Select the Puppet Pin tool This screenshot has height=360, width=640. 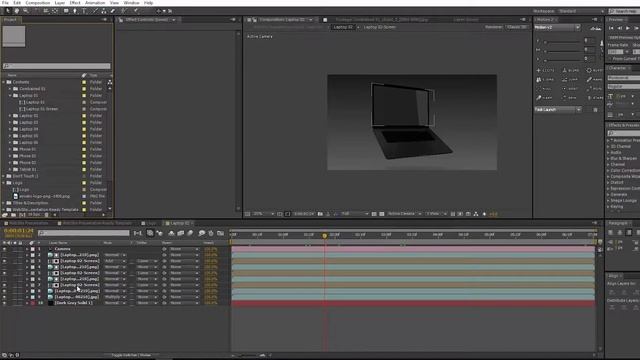(136, 11)
